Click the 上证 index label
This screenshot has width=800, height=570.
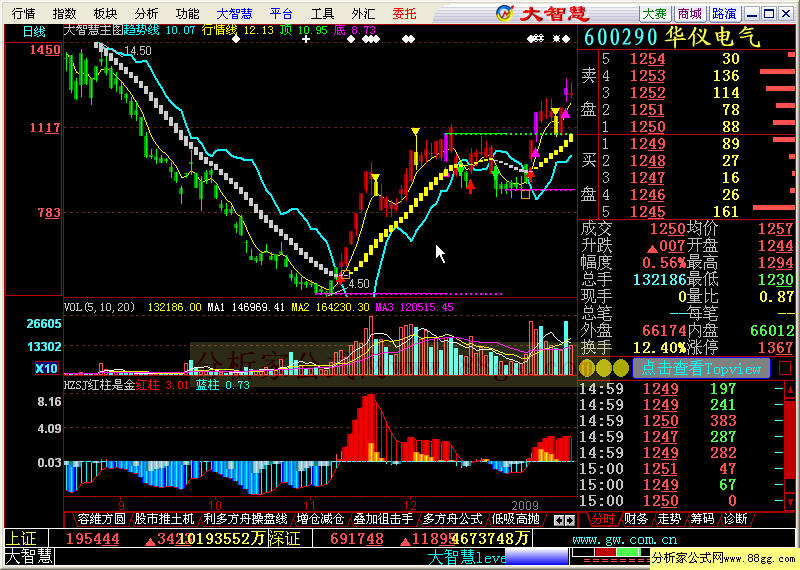[x=21, y=538]
